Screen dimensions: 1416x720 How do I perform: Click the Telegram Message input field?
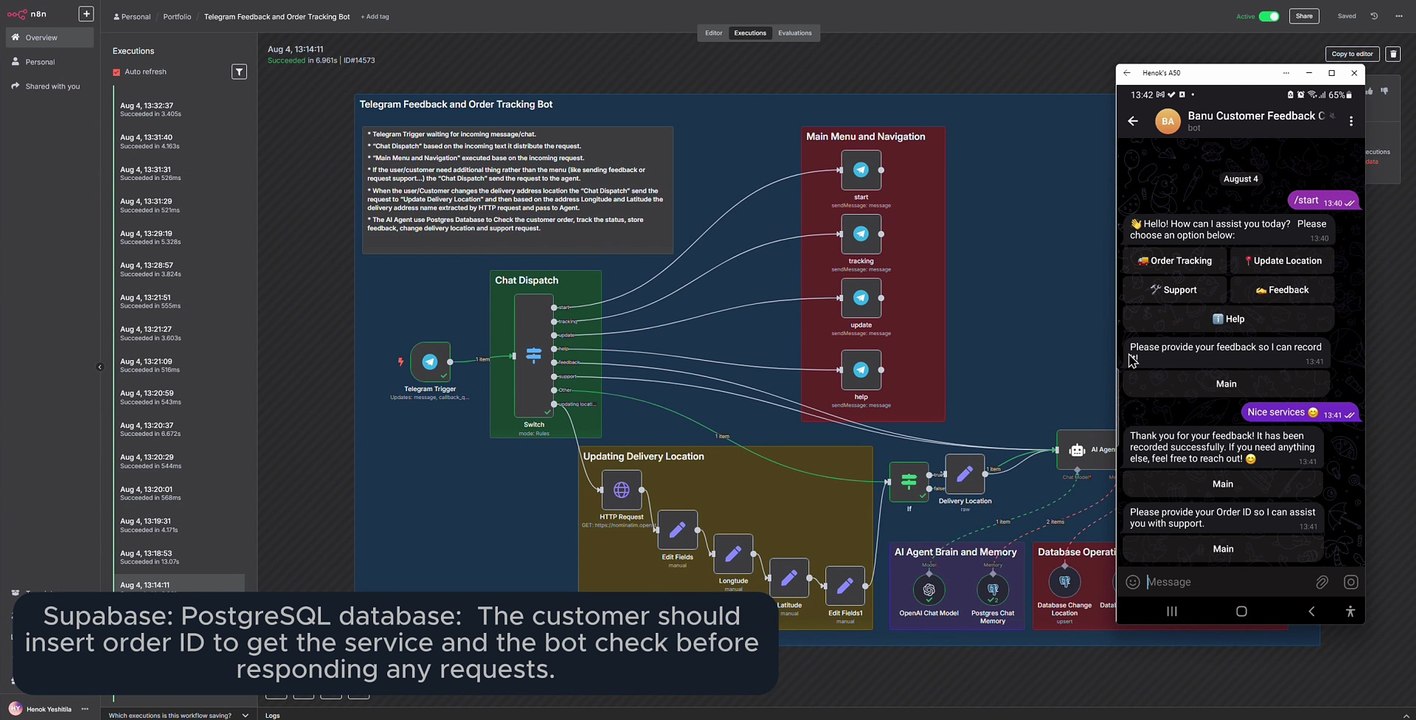click(1225, 582)
